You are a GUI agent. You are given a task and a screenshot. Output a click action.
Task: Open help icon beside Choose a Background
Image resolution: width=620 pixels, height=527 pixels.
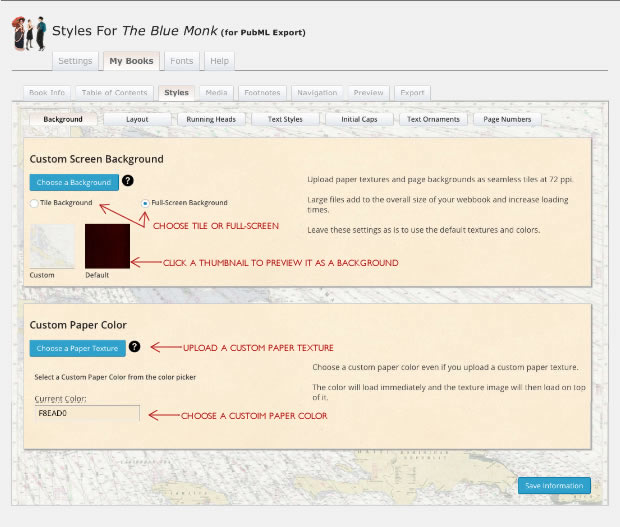coord(128,181)
